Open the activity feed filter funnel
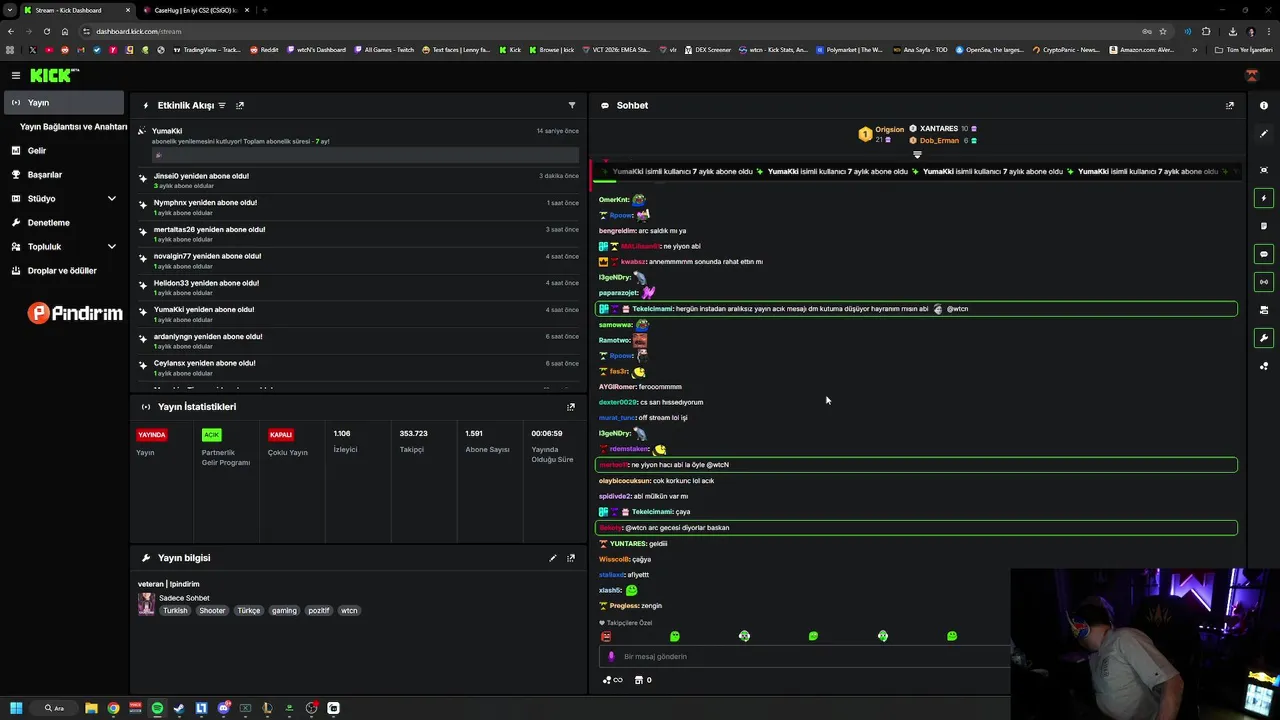 572,105
